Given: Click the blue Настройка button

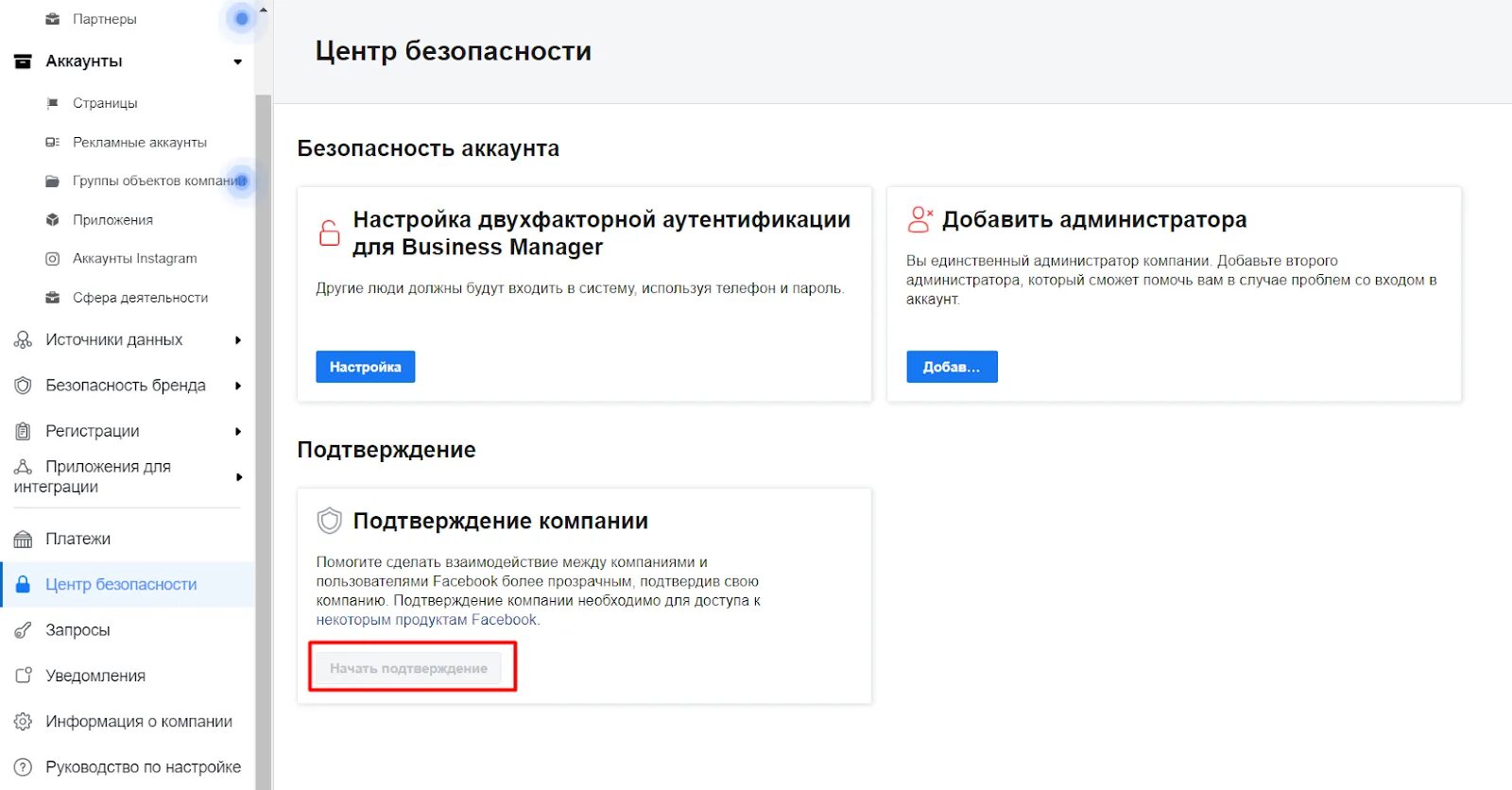Looking at the screenshot, I should tap(366, 367).
